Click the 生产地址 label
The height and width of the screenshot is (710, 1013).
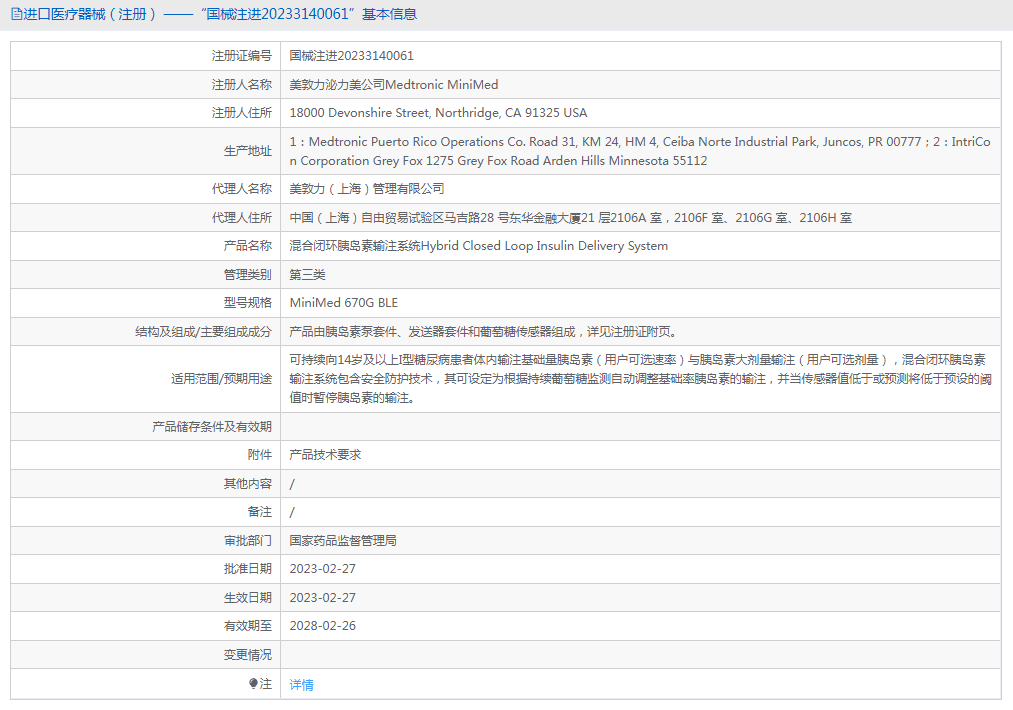[x=247, y=151]
